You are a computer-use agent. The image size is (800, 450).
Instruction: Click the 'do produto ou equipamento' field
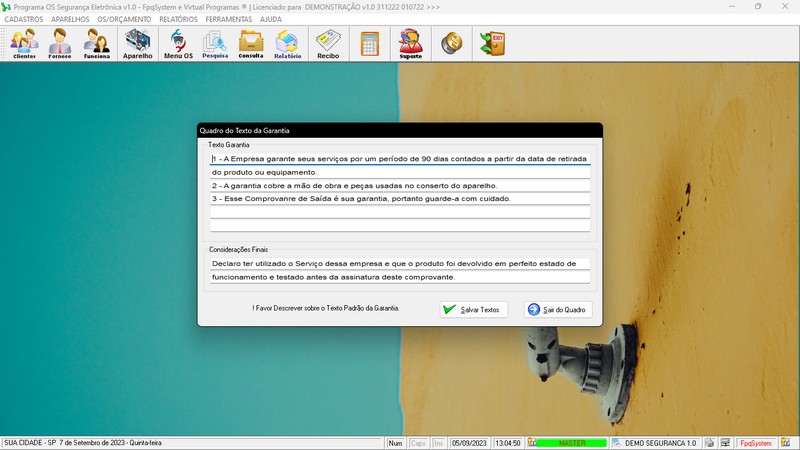click(400, 172)
